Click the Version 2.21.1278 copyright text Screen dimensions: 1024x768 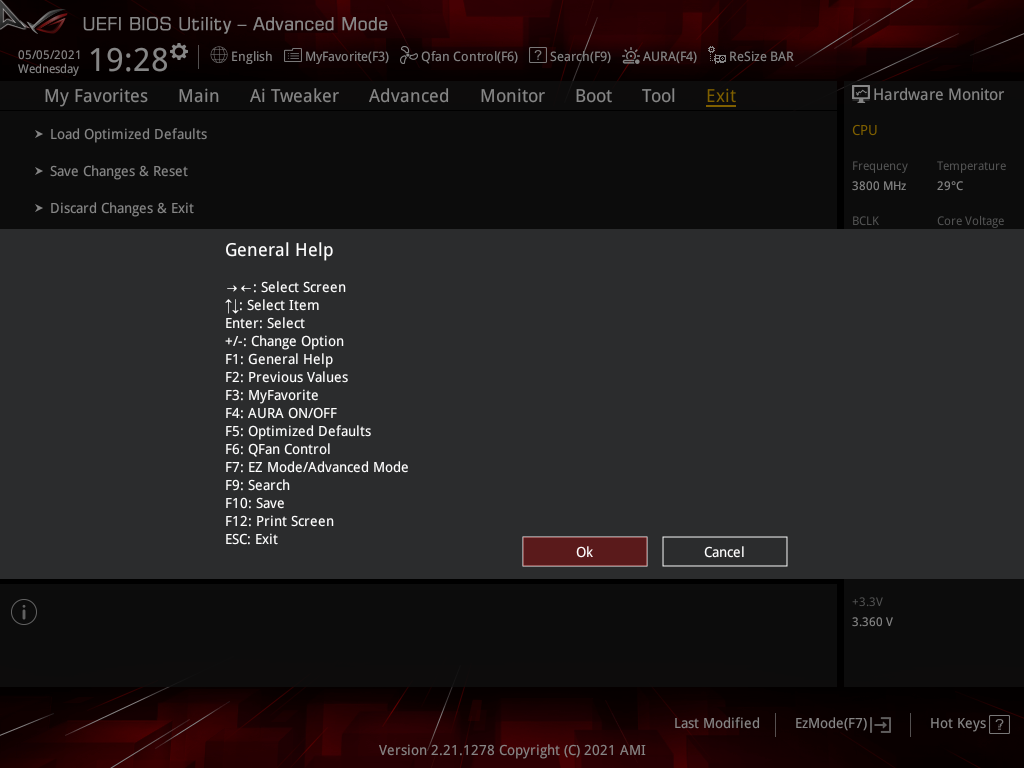pos(512,750)
